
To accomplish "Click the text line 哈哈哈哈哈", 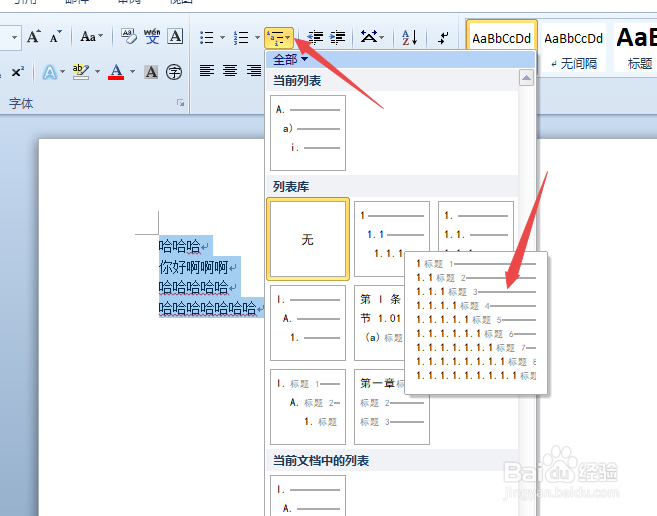I will pyautogui.click(x=194, y=288).
